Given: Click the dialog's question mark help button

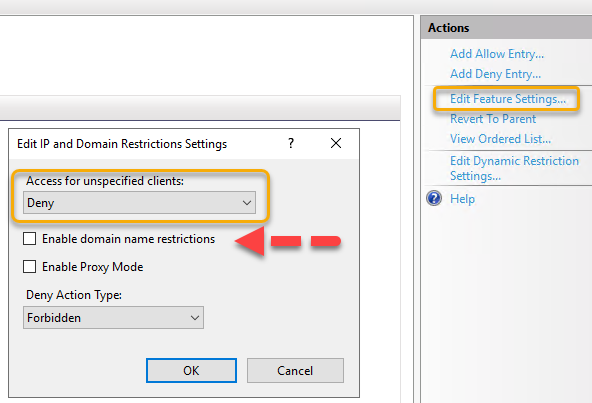Looking at the screenshot, I should pos(291,143).
